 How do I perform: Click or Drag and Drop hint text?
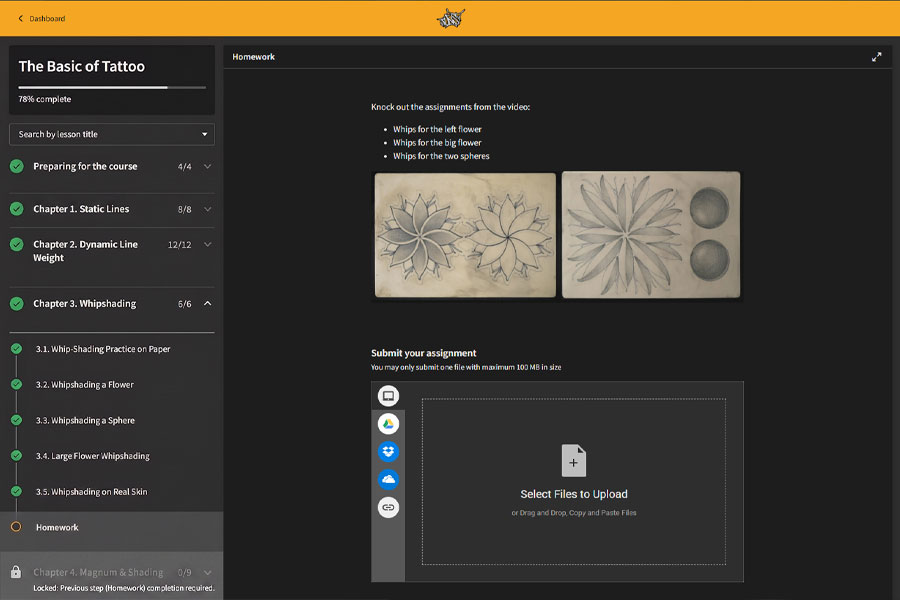tap(574, 513)
